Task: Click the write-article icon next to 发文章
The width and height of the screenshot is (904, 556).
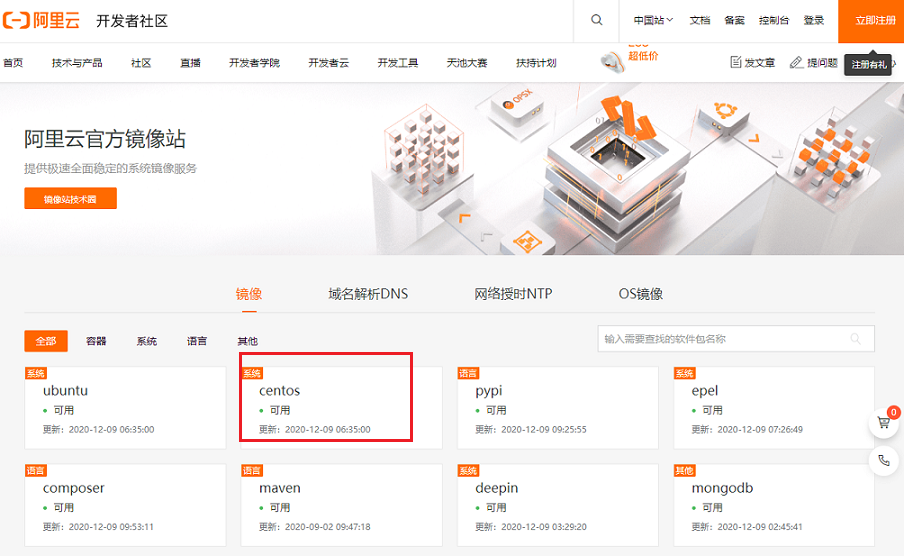Action: click(x=736, y=62)
